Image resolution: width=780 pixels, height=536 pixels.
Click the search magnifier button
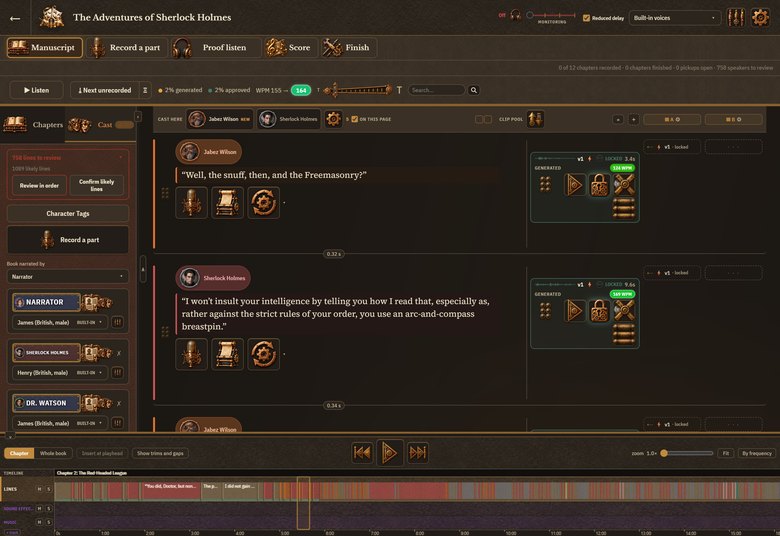coord(474,90)
